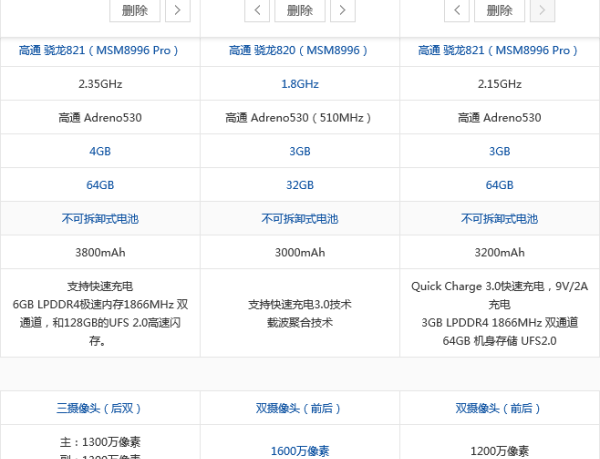Click third column 不可拆卸式电池 link

(x=500, y=219)
